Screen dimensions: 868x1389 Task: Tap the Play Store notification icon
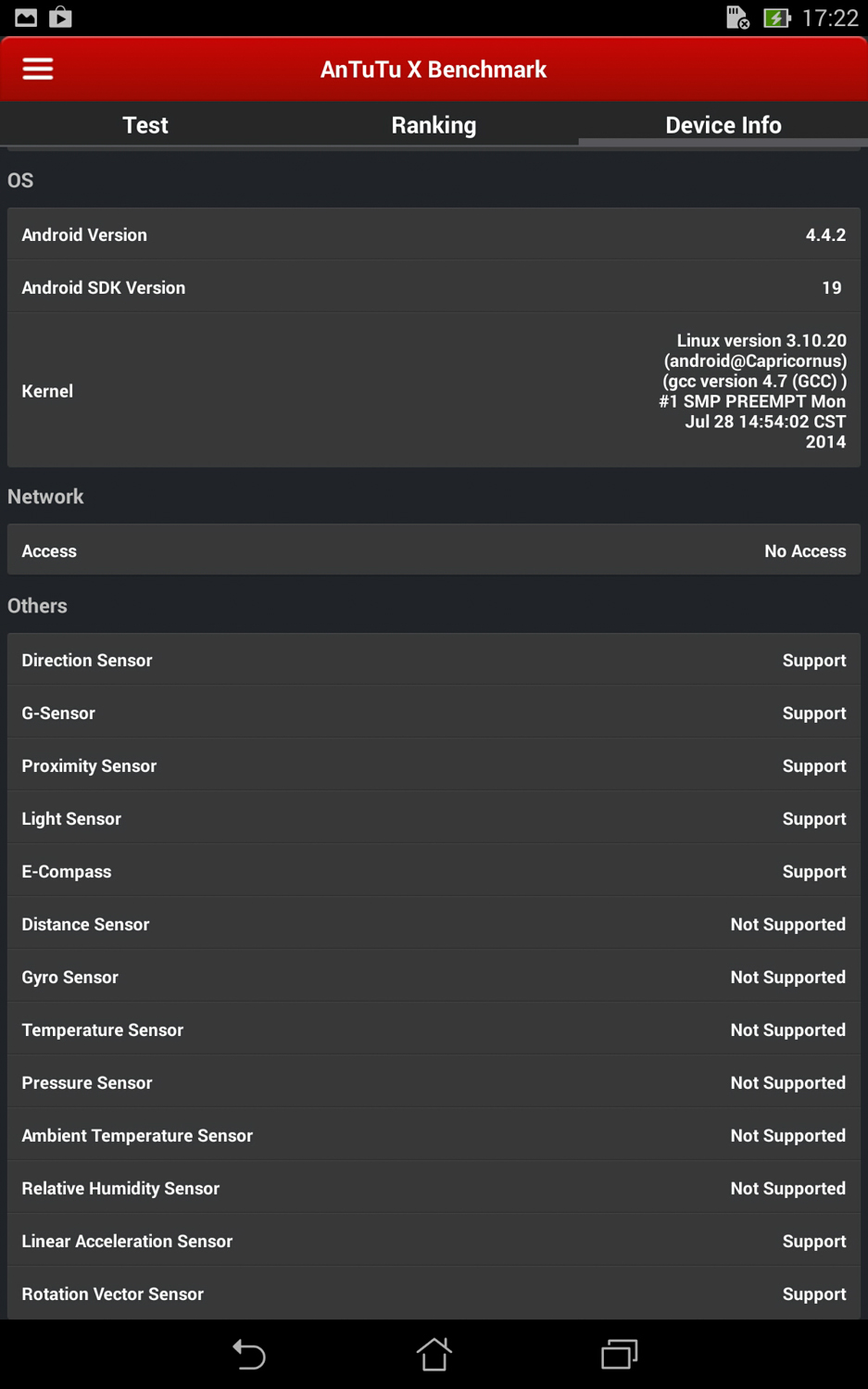tap(61, 18)
